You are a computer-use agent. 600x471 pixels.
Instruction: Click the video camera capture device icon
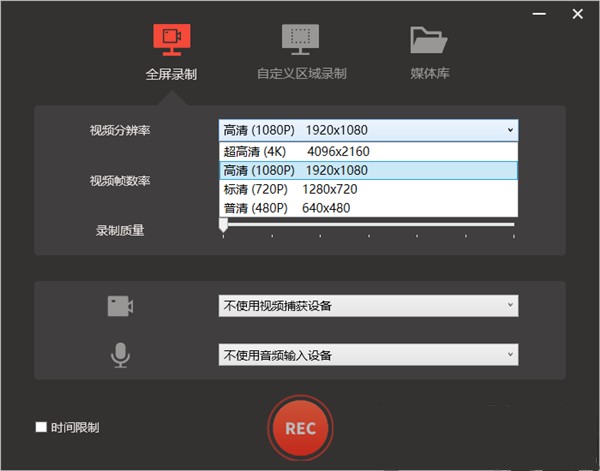(x=120, y=306)
